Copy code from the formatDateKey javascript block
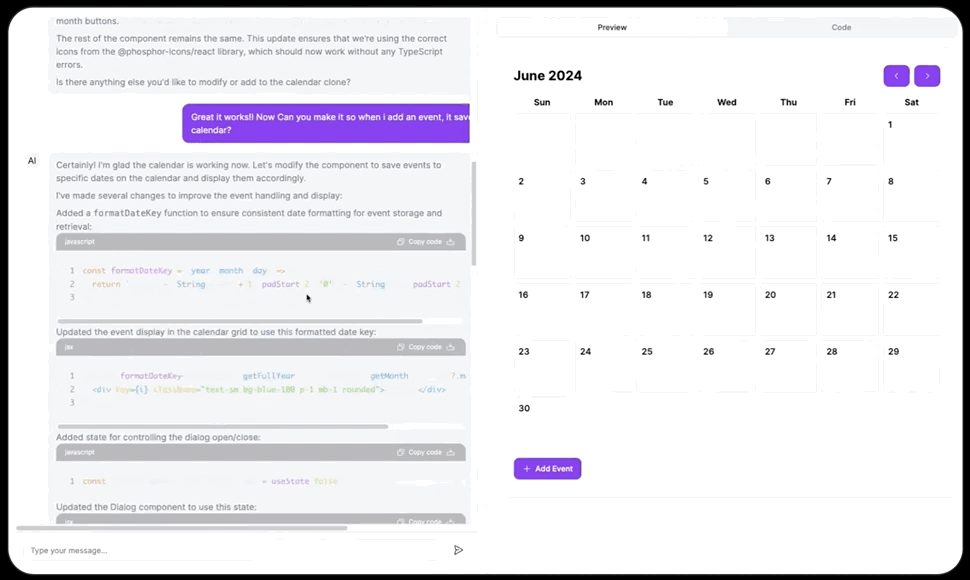The width and height of the screenshot is (970, 580). pyautogui.click(x=419, y=242)
